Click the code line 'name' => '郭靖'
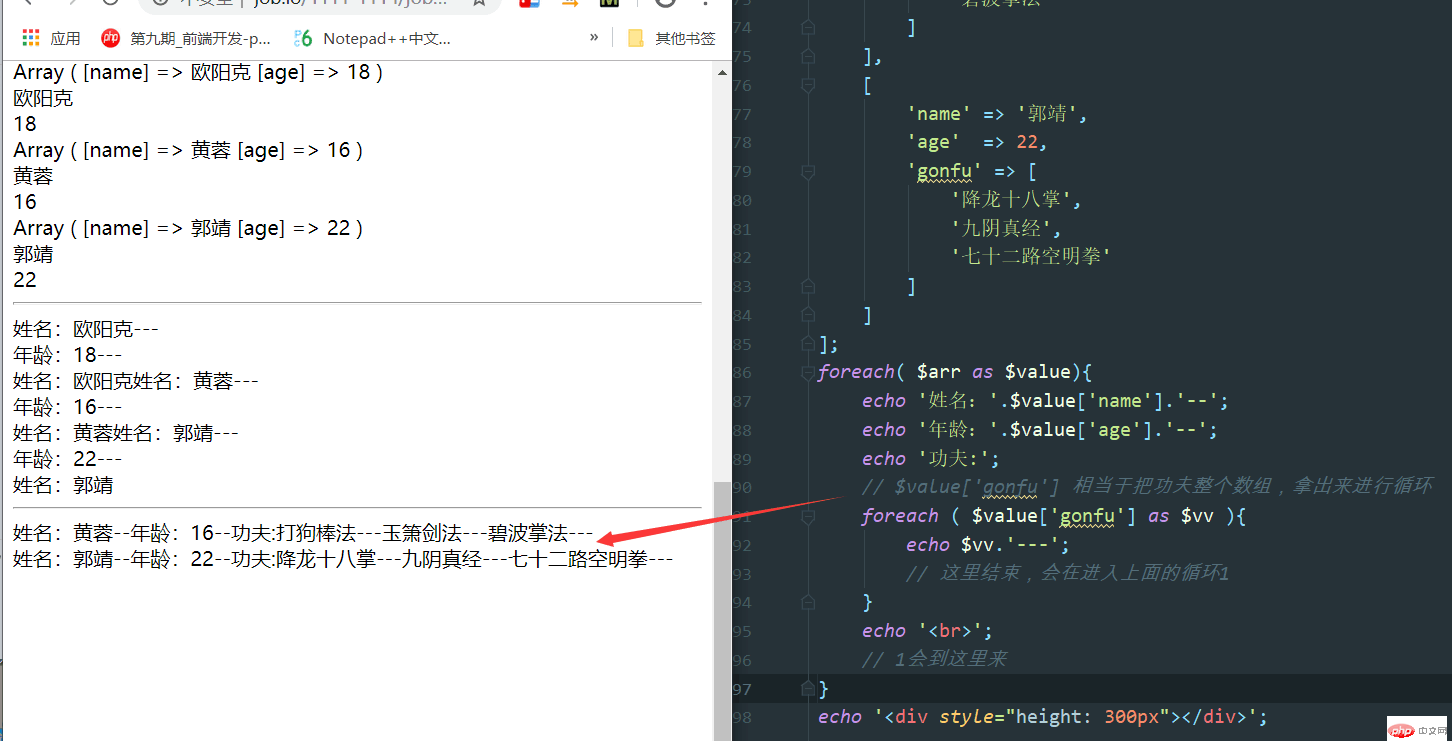Viewport: 1452px width, 741px height. [997, 114]
